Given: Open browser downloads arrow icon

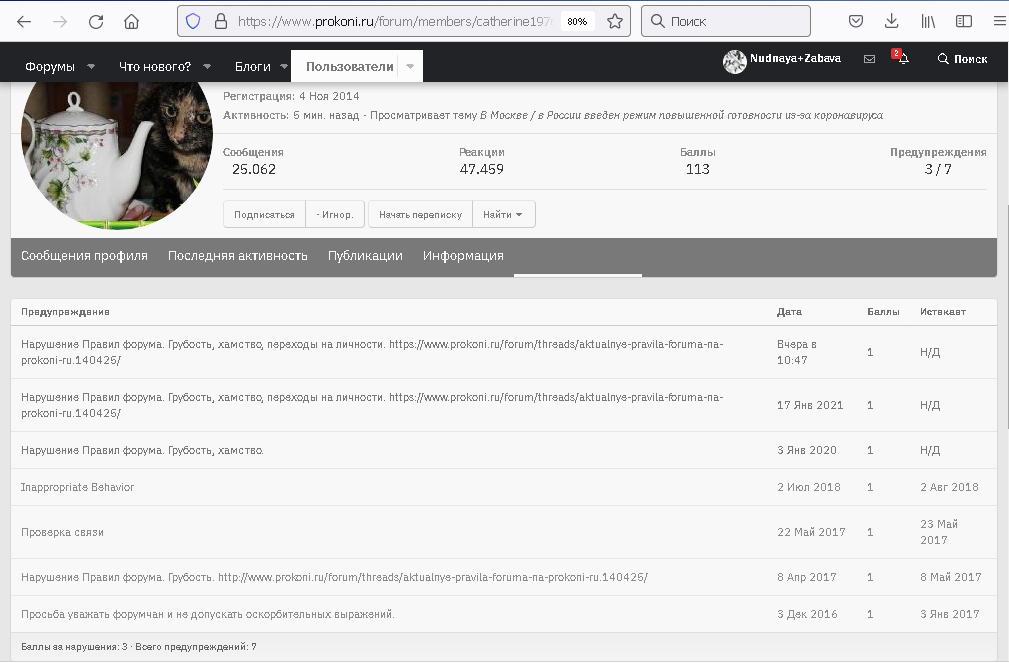Looking at the screenshot, I should coord(892,21).
